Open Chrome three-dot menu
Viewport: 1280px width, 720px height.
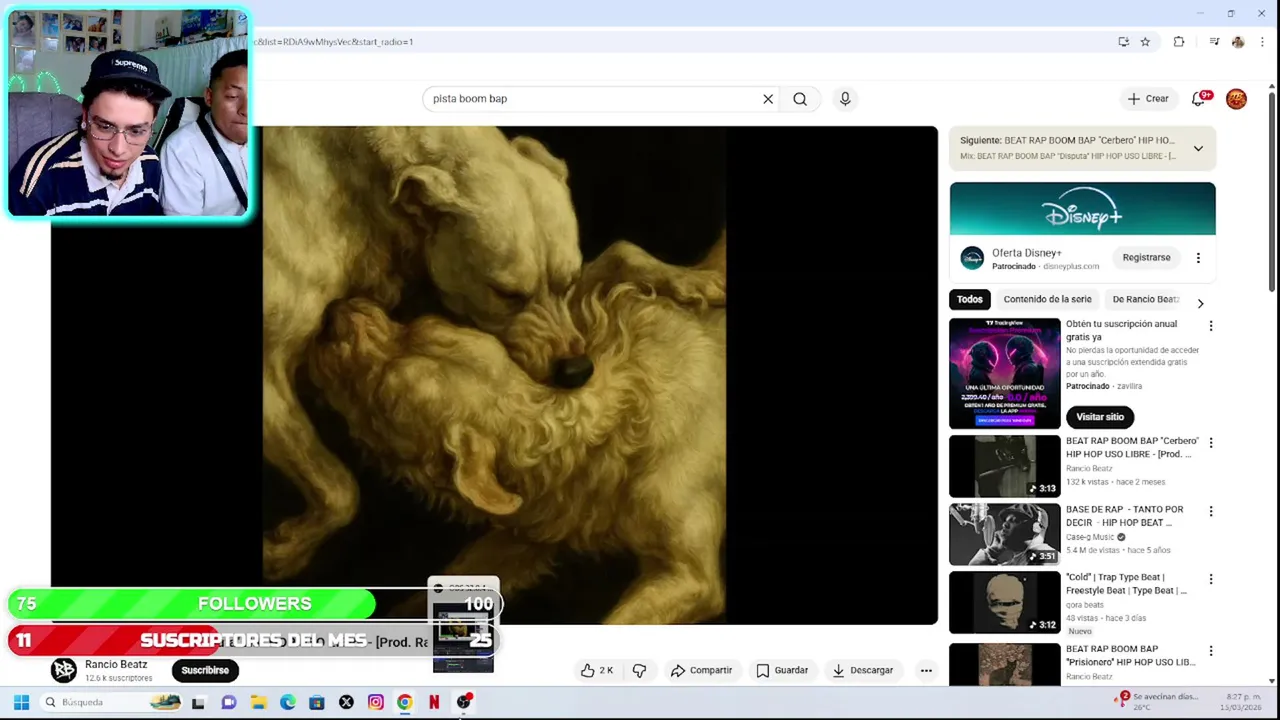[x=1262, y=42]
